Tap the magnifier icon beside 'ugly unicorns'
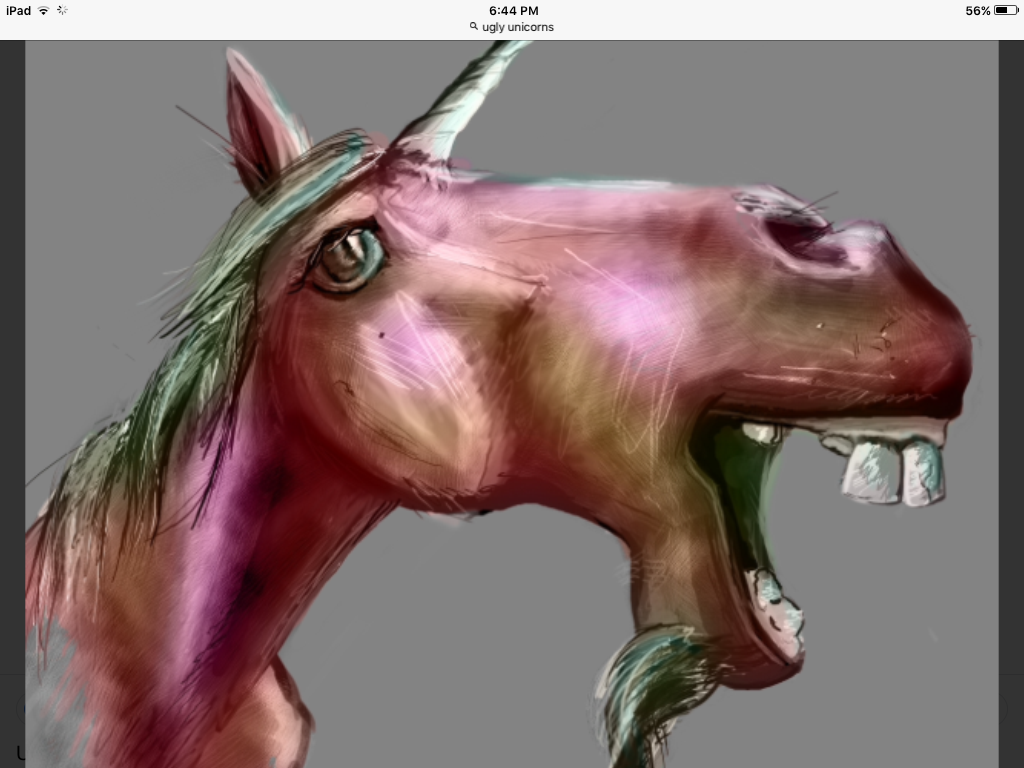The image size is (1024, 768). (474, 27)
